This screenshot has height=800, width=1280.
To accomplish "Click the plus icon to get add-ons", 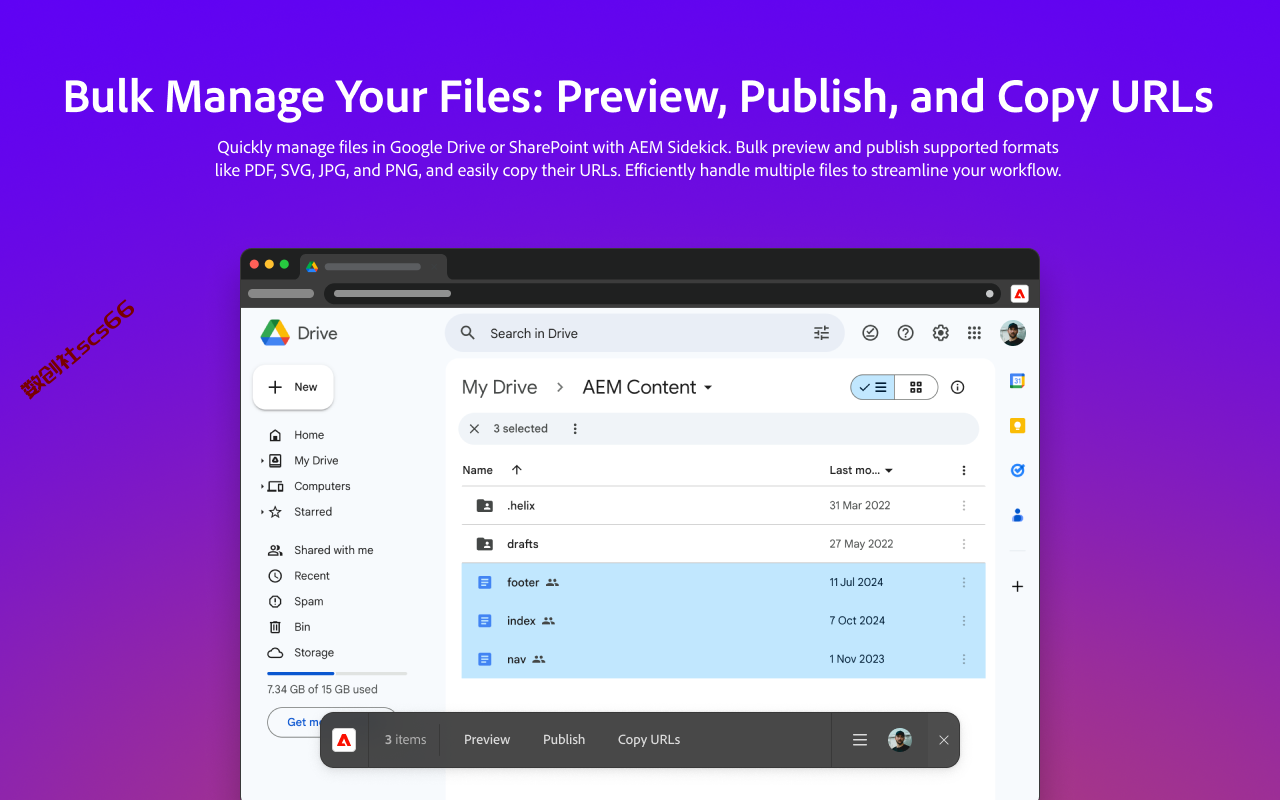I will point(1017,586).
